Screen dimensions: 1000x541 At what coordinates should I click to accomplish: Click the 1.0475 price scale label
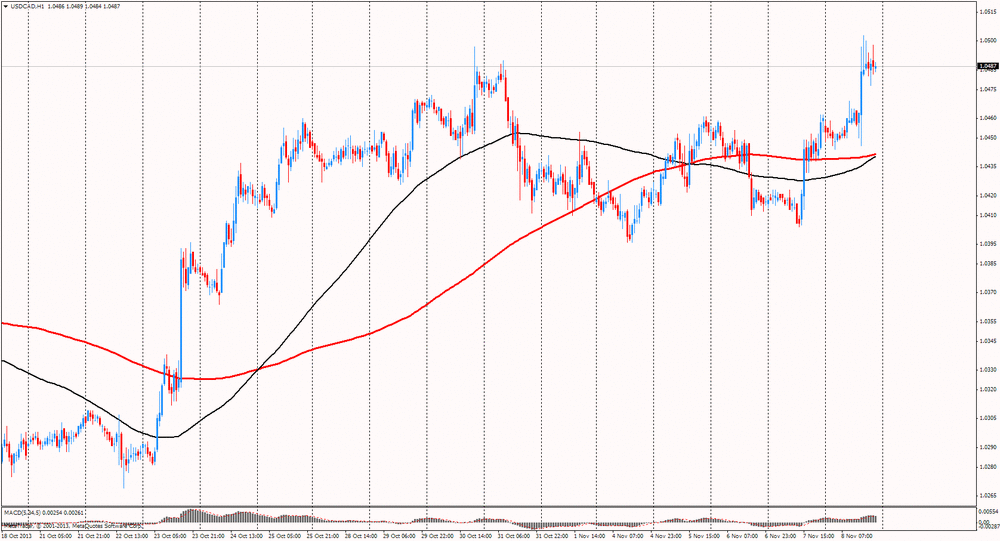tap(989, 89)
